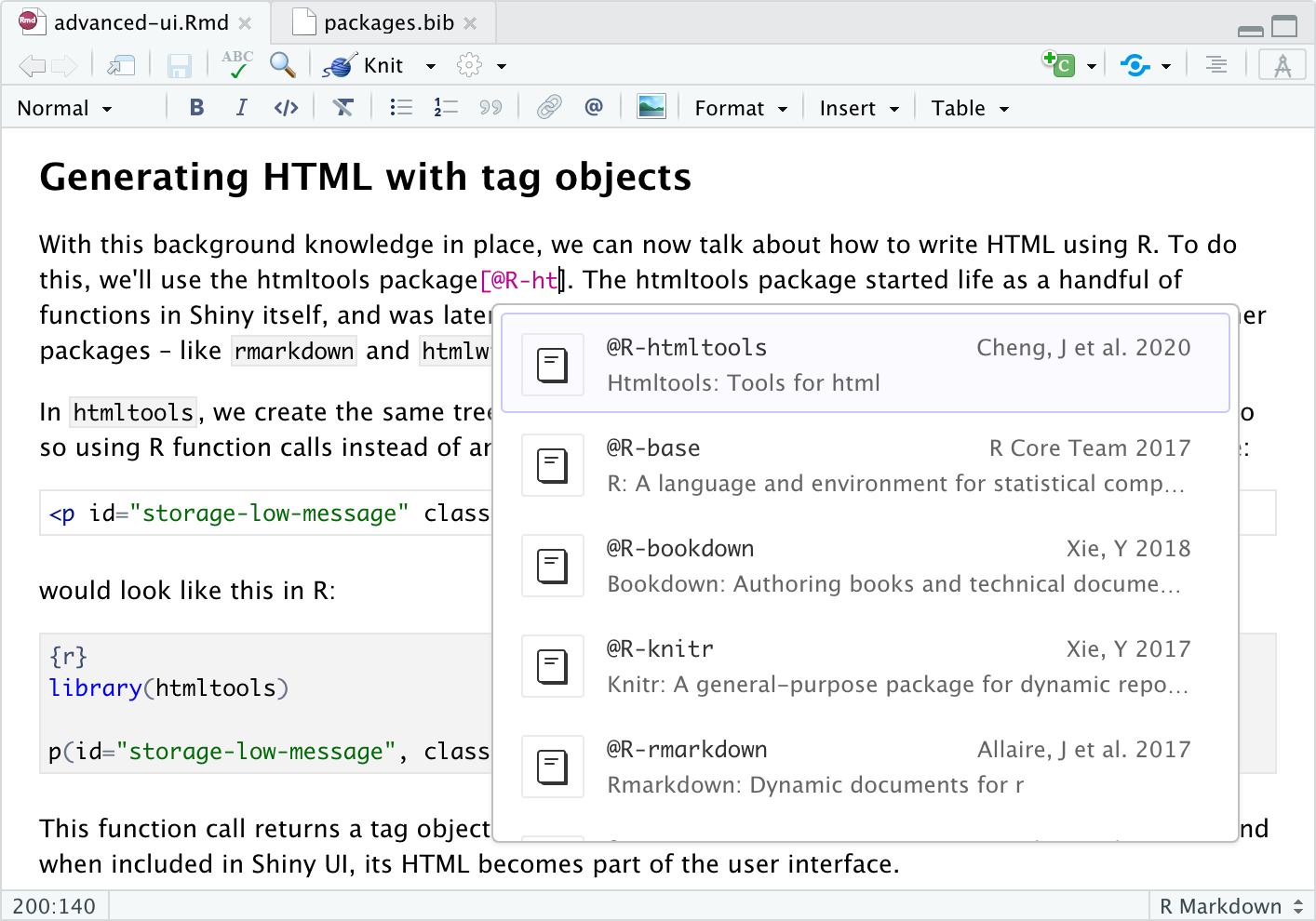Expand the Knit options arrow

[430, 66]
